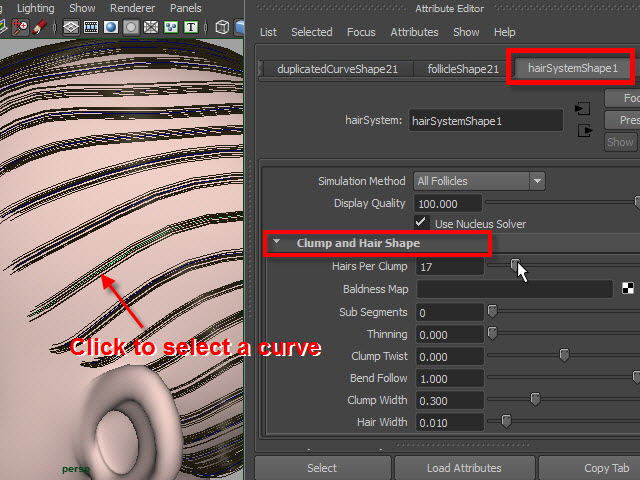Open the Attribute Editor Focus menu
The height and width of the screenshot is (480, 640).
click(361, 32)
